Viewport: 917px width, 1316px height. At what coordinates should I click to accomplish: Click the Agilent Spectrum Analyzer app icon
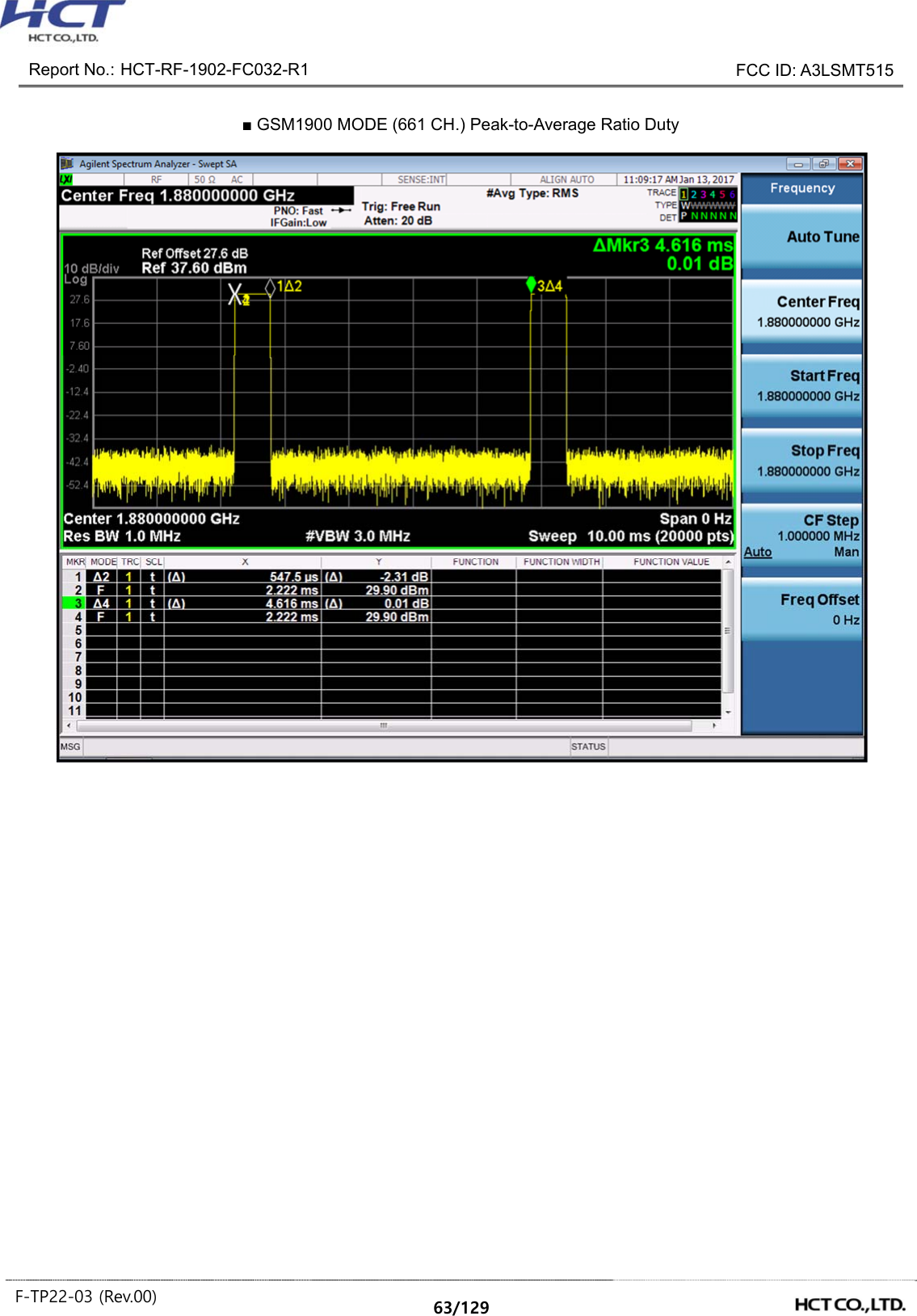(x=67, y=164)
